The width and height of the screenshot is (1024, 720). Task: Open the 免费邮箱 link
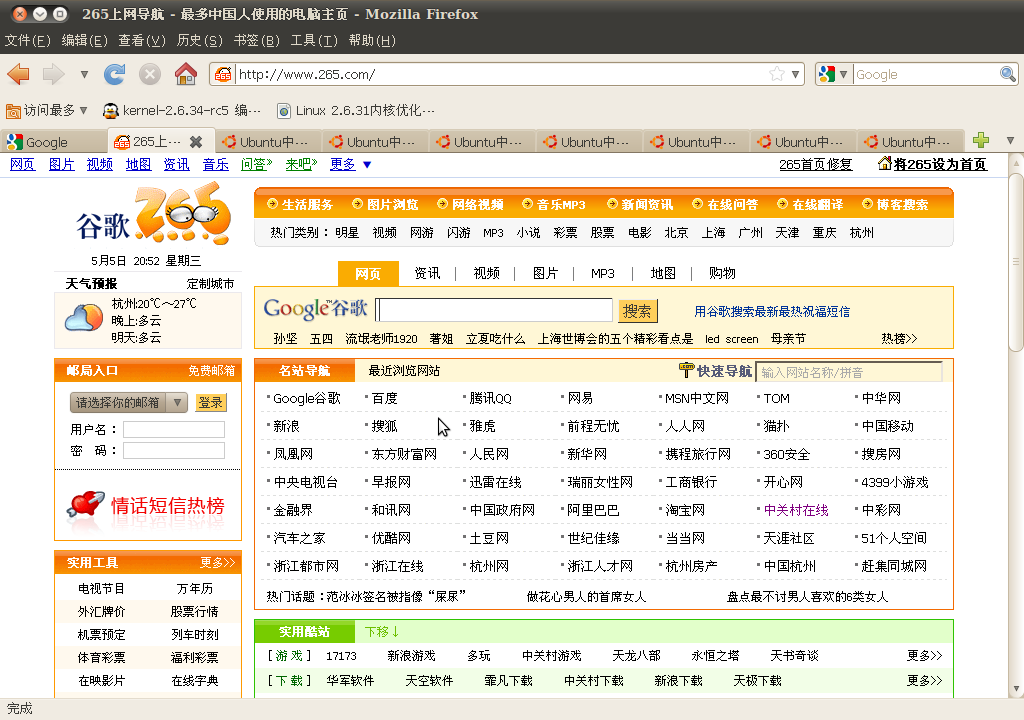pyautogui.click(x=212, y=370)
